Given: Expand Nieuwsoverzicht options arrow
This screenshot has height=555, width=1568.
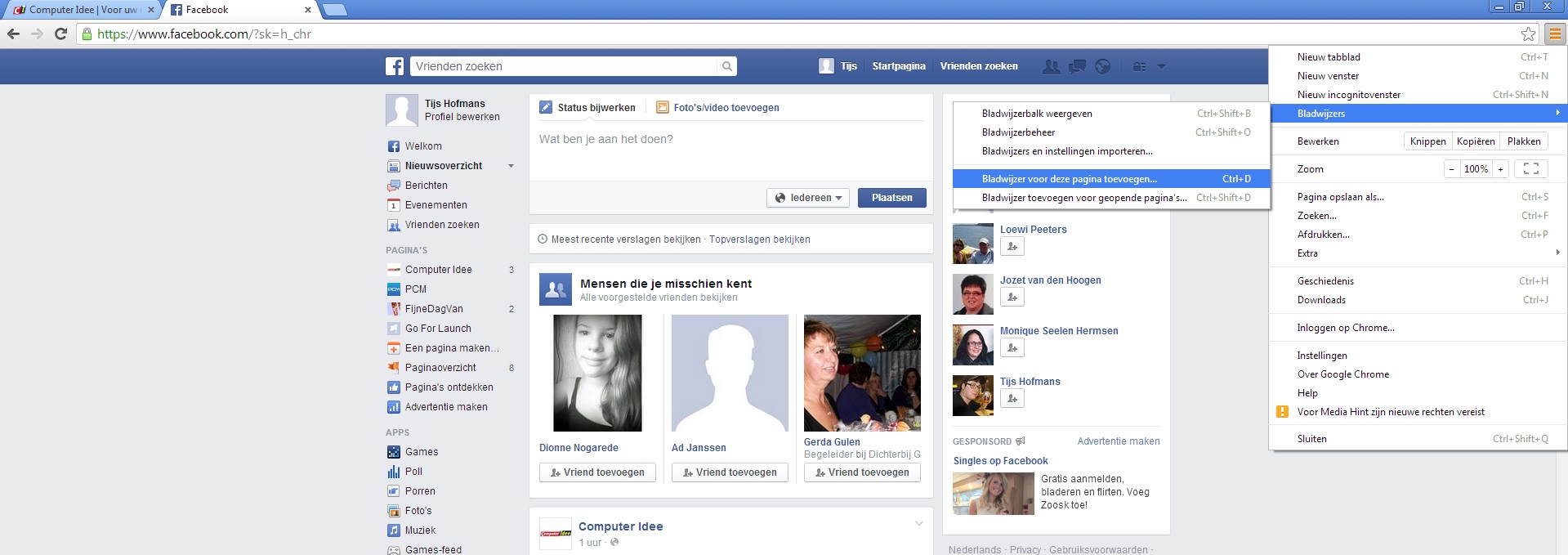Looking at the screenshot, I should click(x=511, y=166).
